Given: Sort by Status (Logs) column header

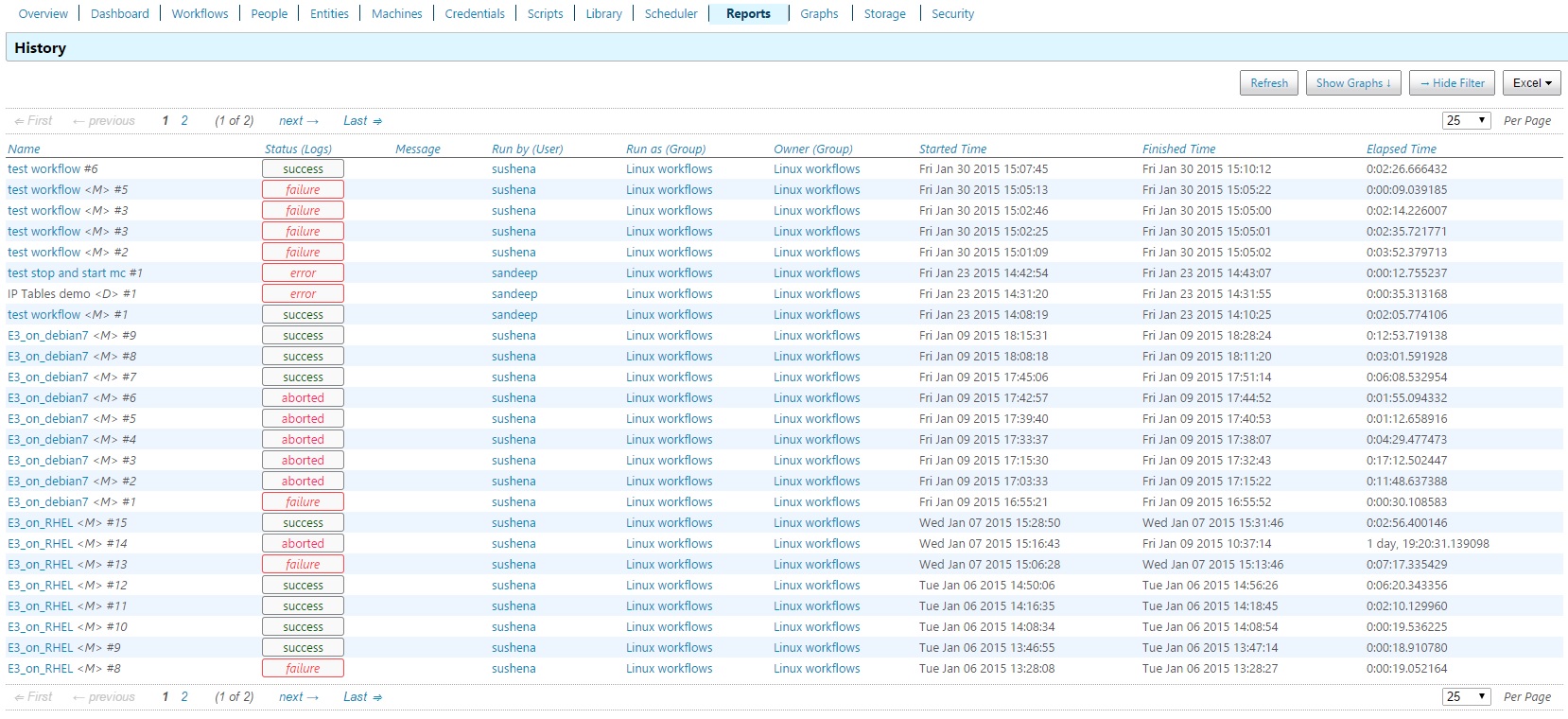Looking at the screenshot, I should click(298, 149).
